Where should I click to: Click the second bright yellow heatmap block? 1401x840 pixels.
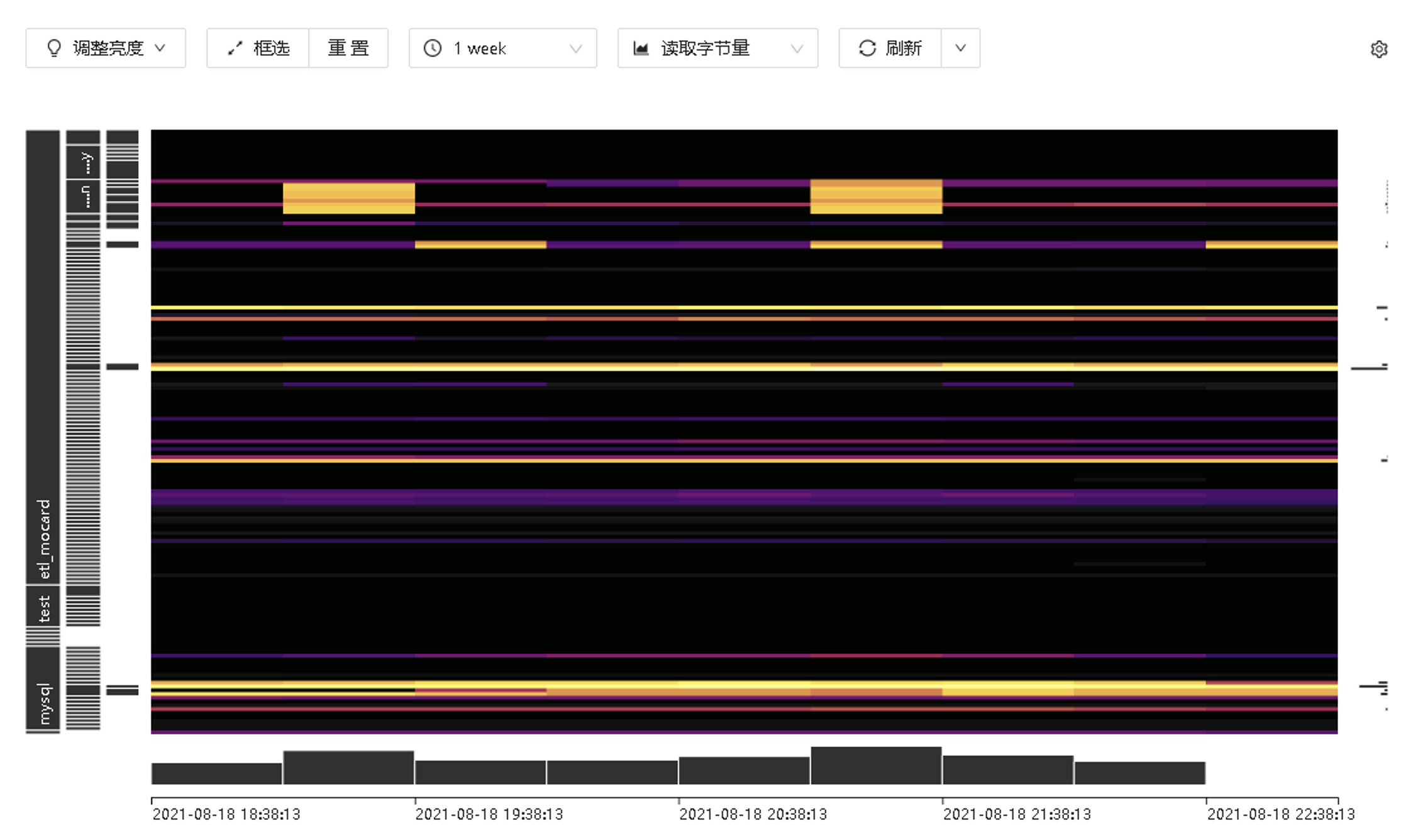click(876, 197)
